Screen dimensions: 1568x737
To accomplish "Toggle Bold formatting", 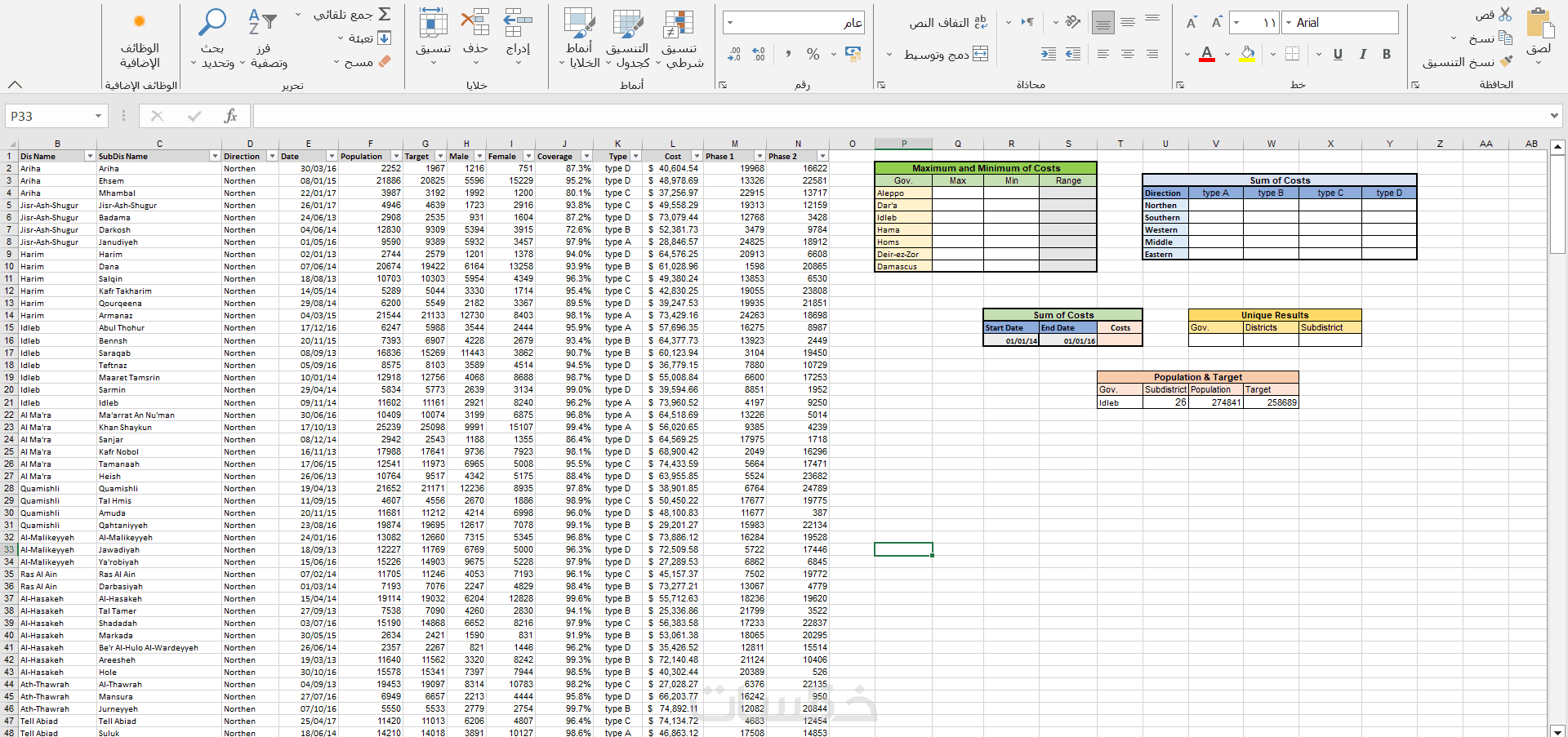I will [1387, 54].
